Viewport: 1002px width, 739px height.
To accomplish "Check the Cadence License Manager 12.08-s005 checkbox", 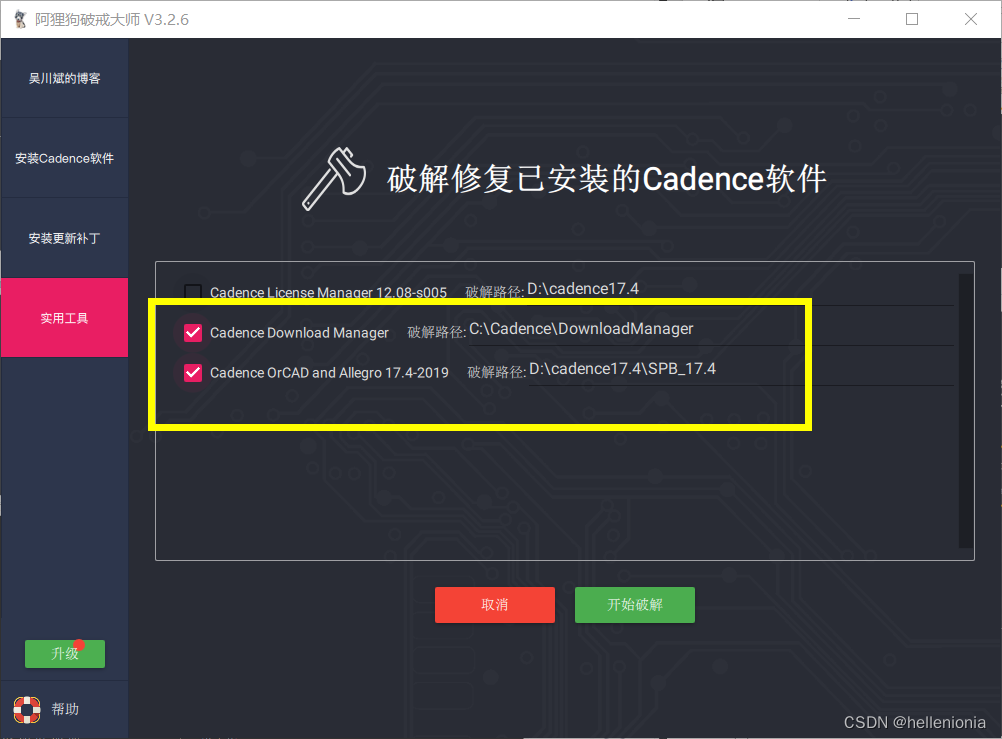I will (192, 292).
